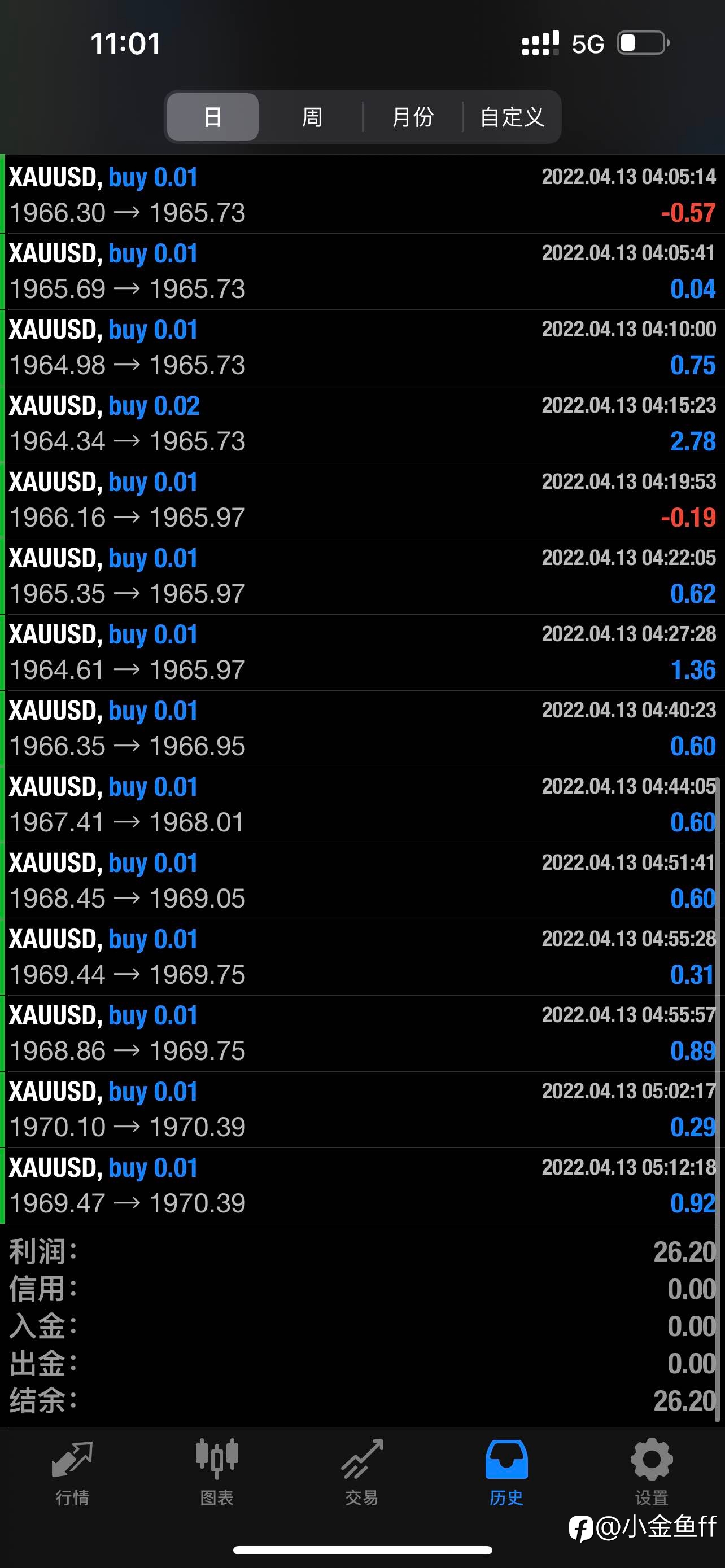The width and height of the screenshot is (725, 1568).
Task: Open the trade closed at 04:10:00
Action: tap(362, 348)
